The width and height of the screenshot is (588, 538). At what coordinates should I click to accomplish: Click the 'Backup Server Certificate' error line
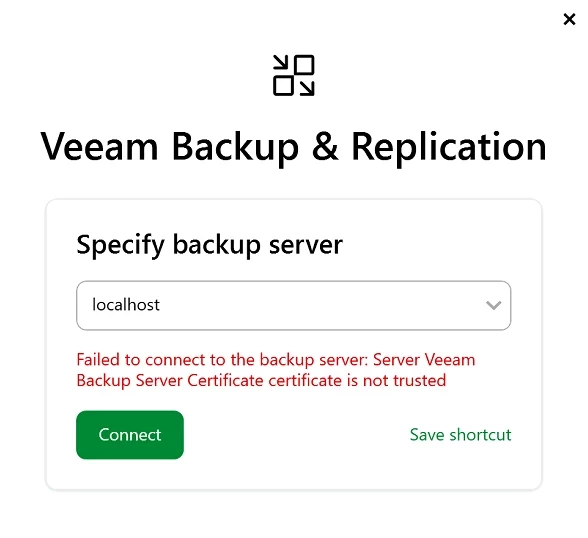coord(261,381)
